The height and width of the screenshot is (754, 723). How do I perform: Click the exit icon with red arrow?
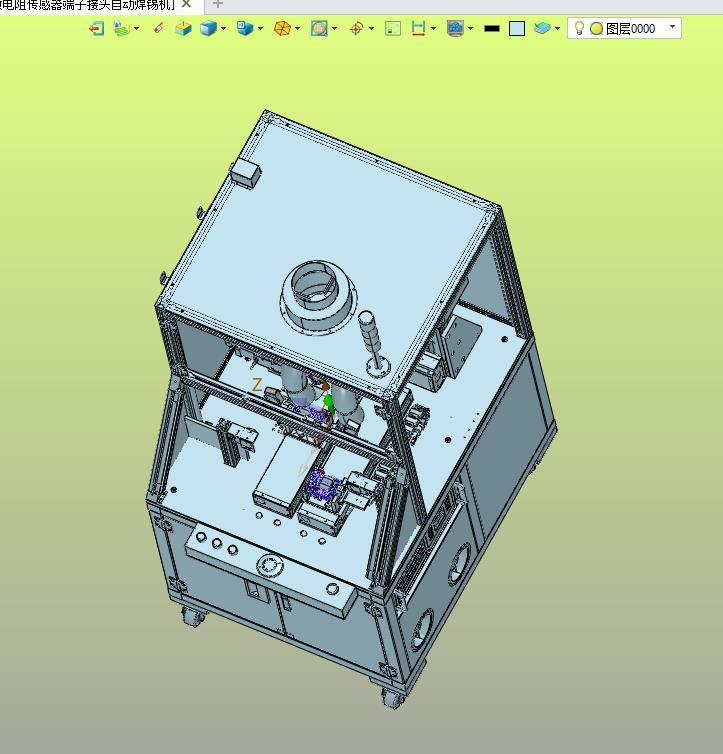[97, 28]
